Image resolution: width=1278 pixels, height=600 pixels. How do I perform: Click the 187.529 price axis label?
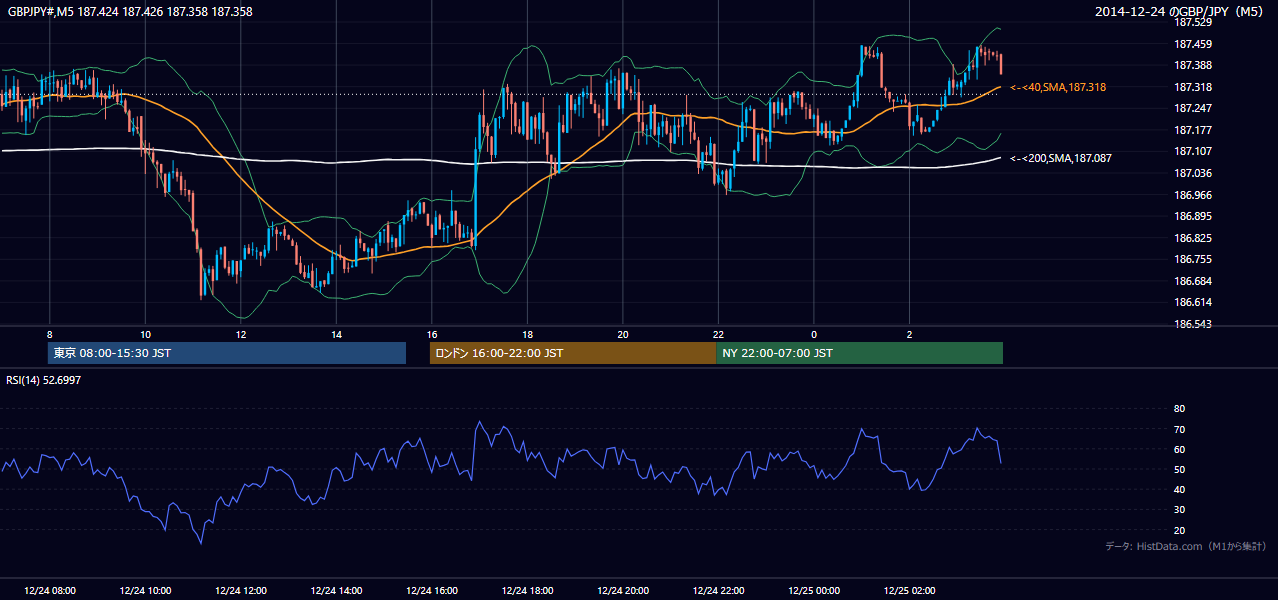tap(1192, 22)
